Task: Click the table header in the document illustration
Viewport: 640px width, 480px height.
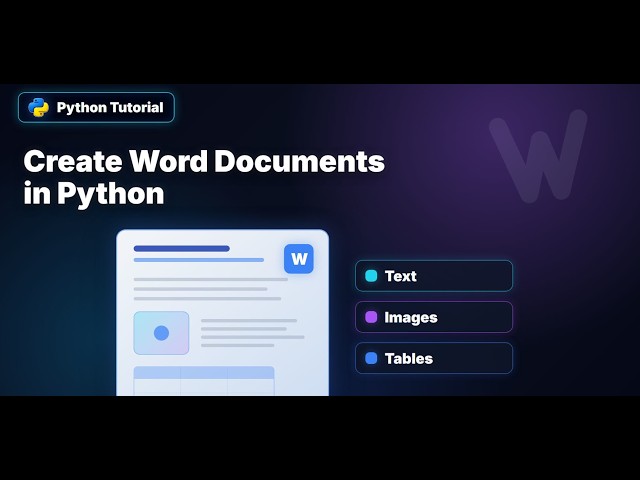Action: click(x=204, y=373)
